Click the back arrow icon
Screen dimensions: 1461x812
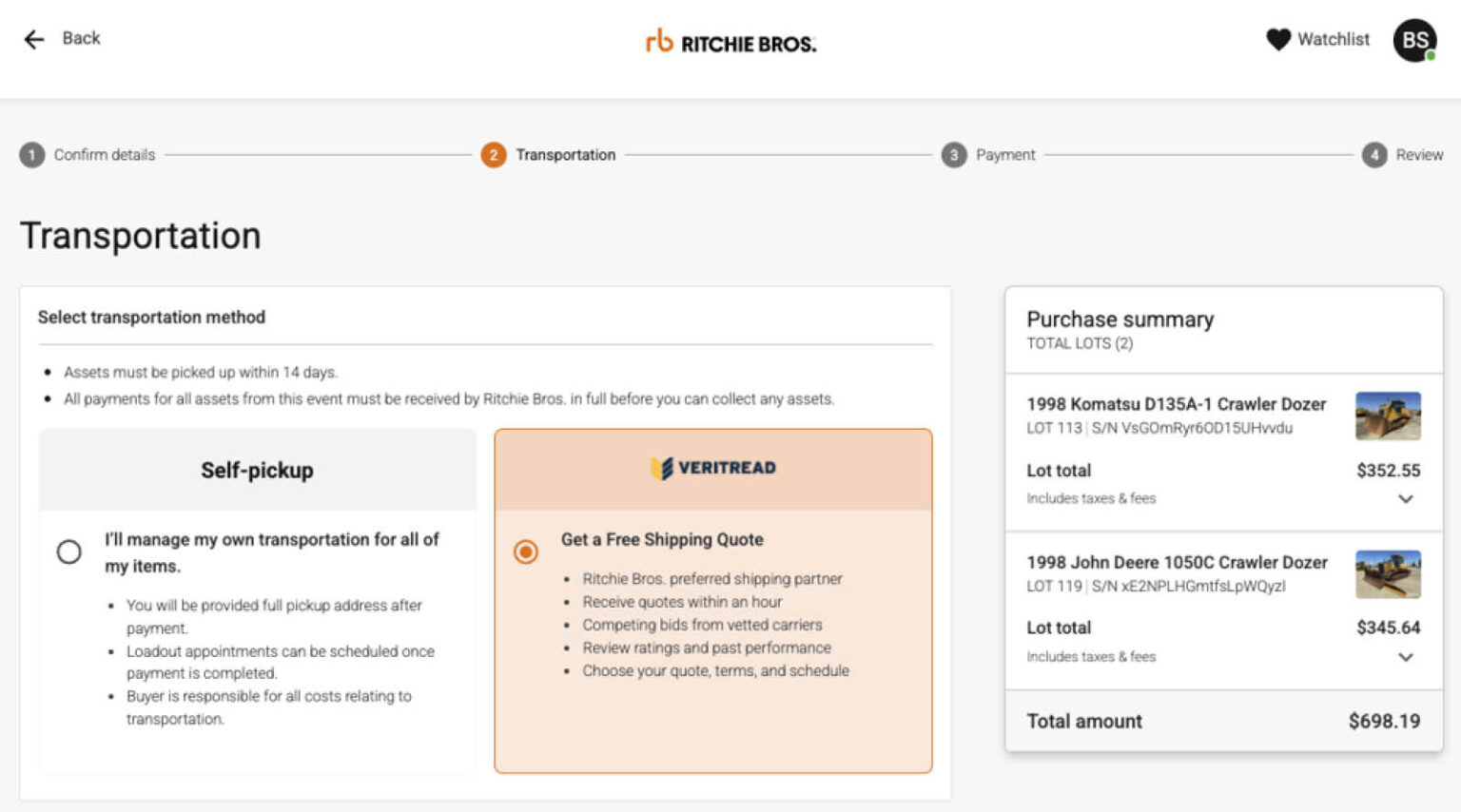click(34, 39)
